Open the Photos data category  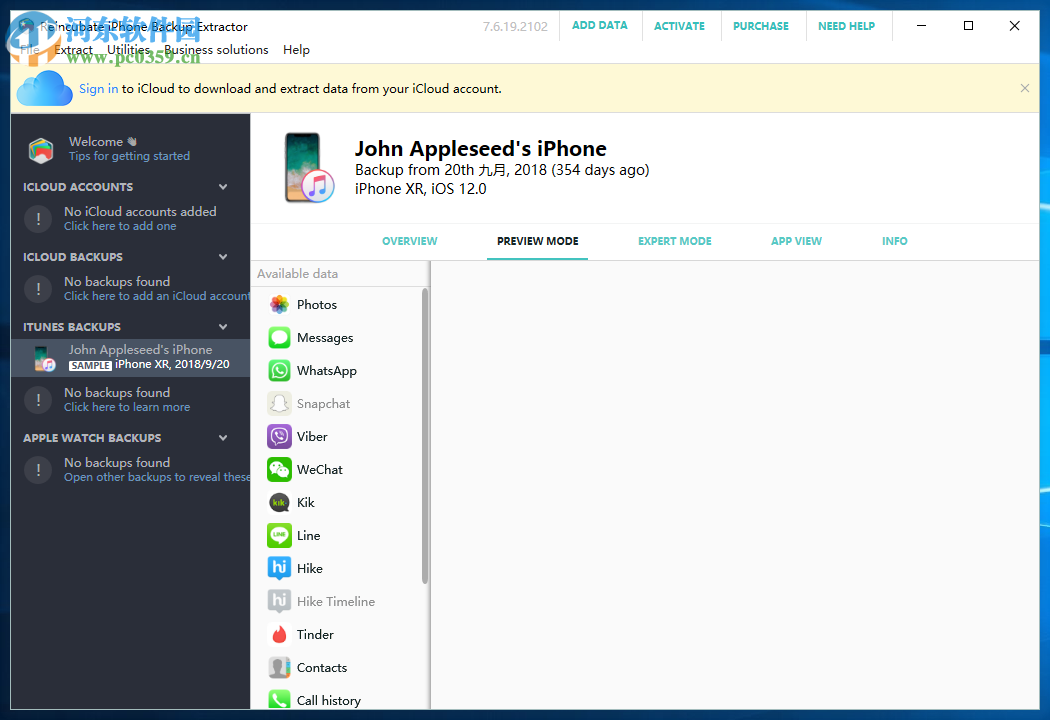point(316,304)
